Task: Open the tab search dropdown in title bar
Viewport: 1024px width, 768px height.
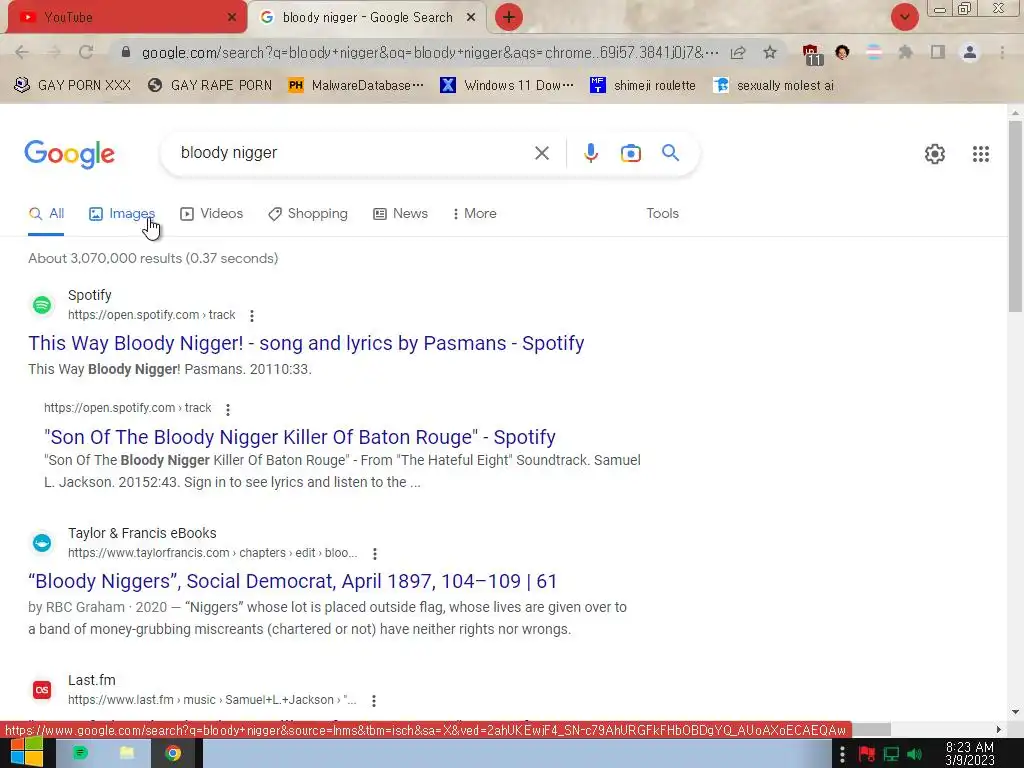Action: coord(904,17)
